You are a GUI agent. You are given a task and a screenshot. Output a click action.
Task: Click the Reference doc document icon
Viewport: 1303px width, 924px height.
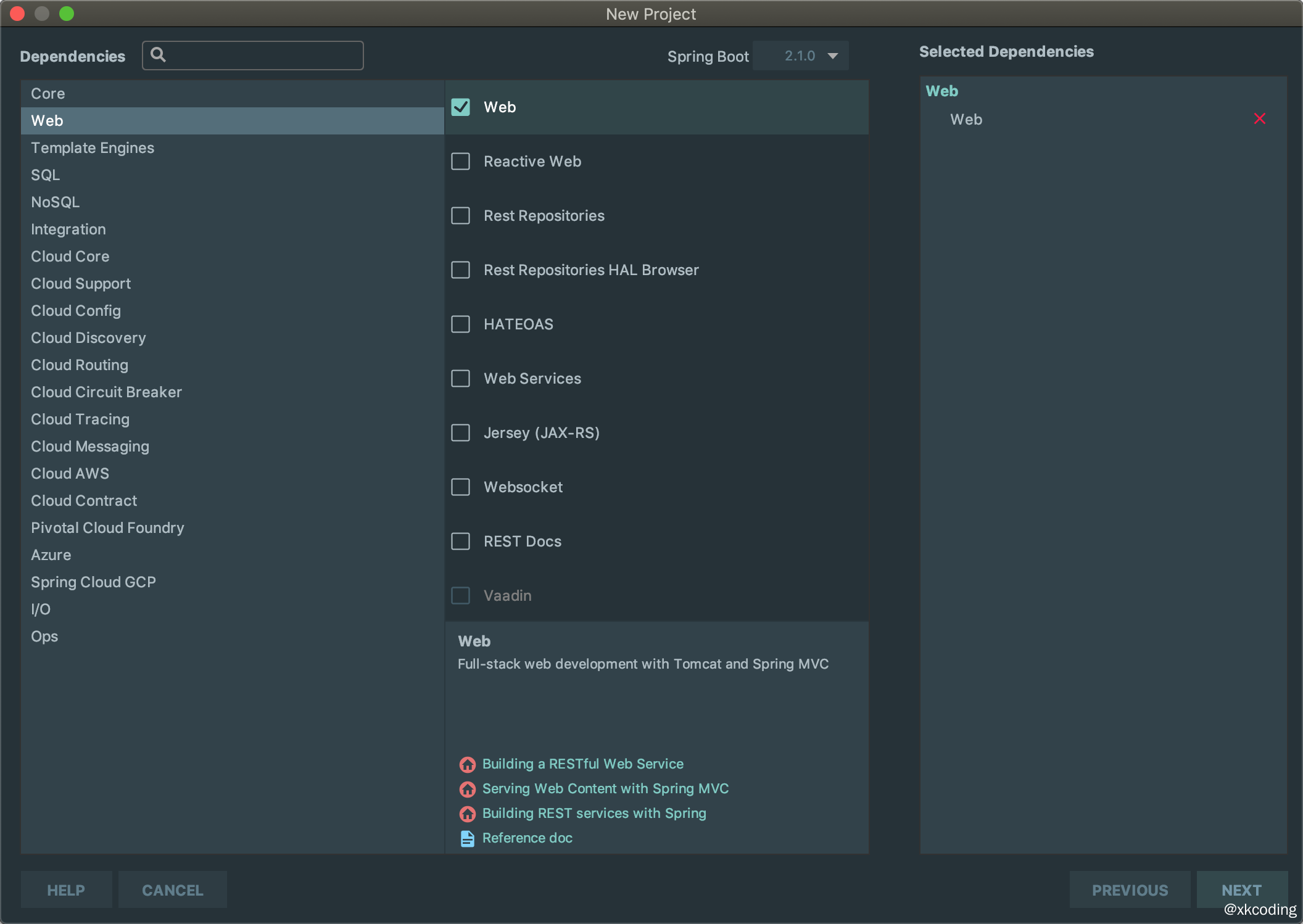click(x=468, y=838)
